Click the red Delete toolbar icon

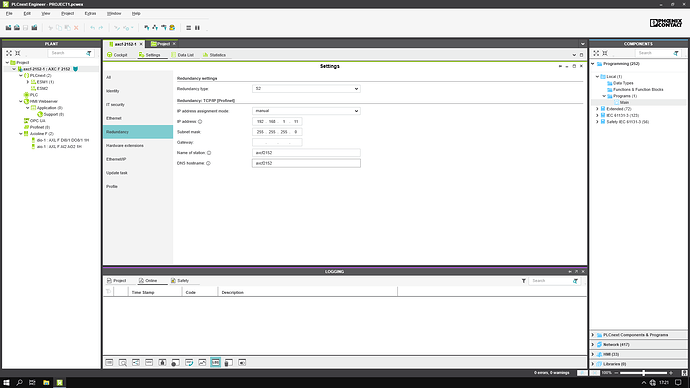[76, 28]
